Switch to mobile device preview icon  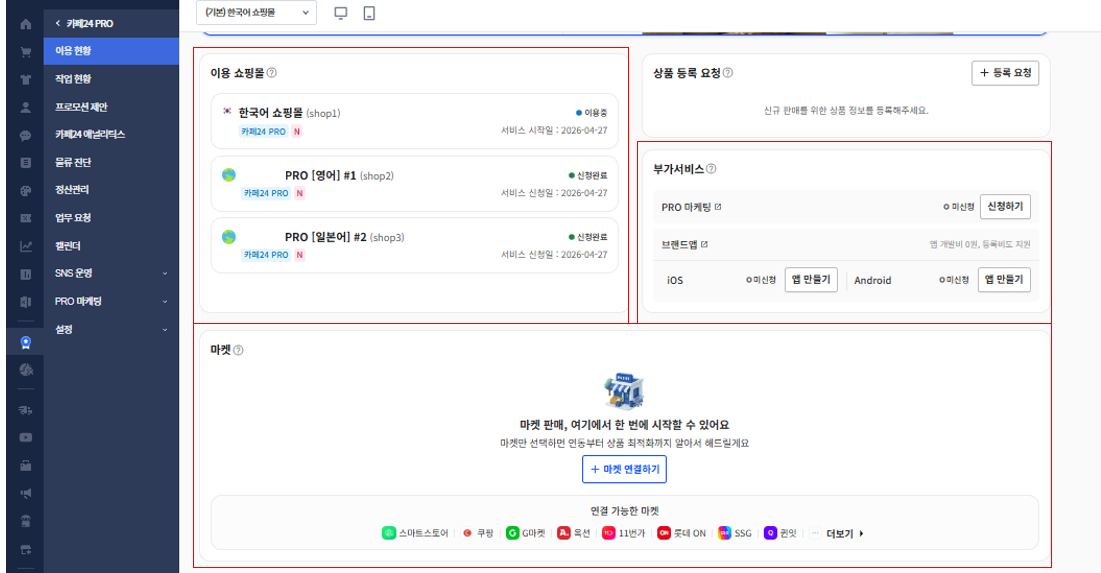click(369, 13)
